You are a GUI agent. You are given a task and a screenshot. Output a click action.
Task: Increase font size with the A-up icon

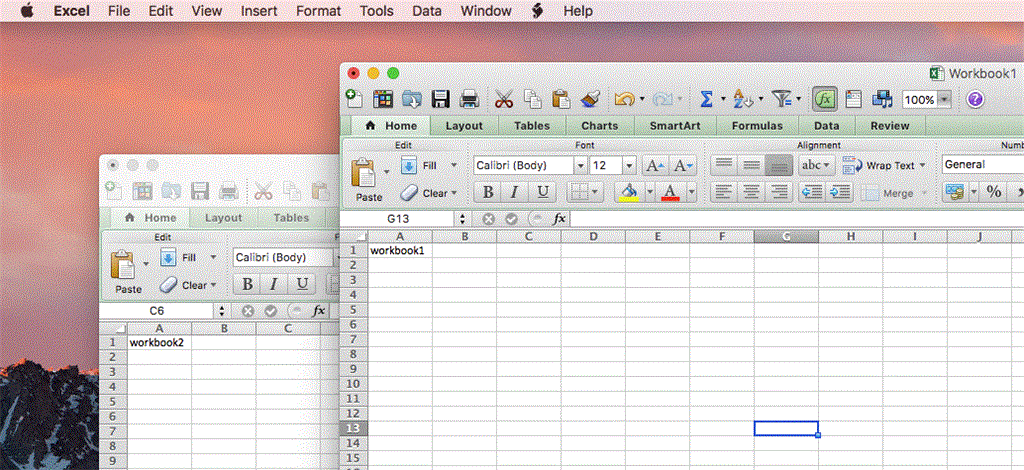pyautogui.click(x=655, y=166)
